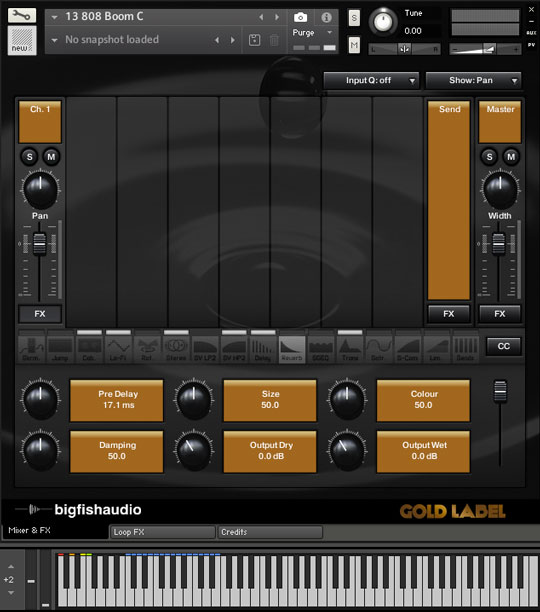Select the Stereo effect icon
The width and height of the screenshot is (540, 612).
point(176,350)
